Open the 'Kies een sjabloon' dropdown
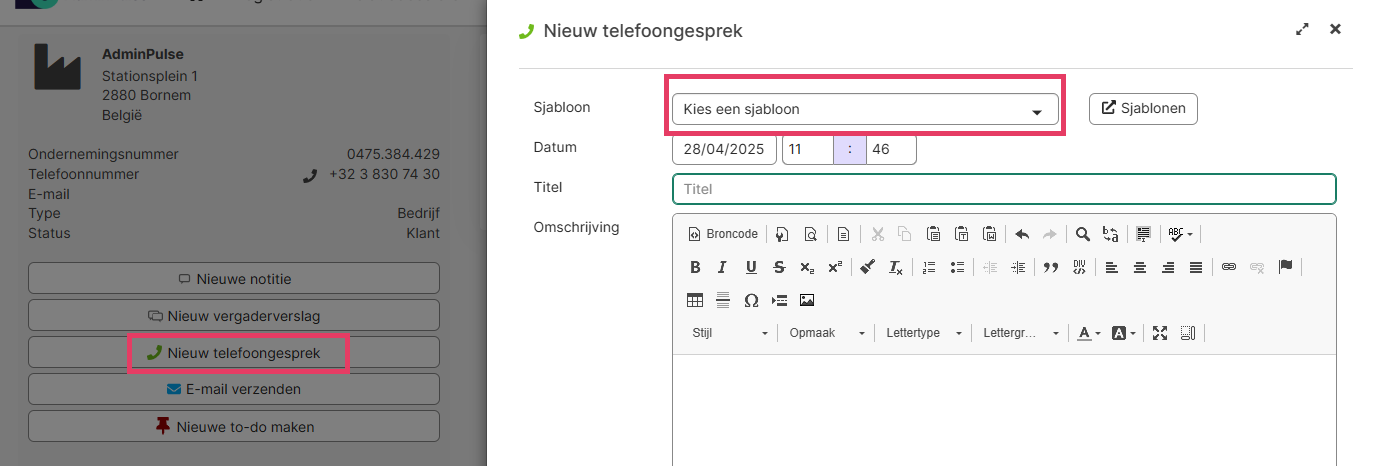1376x466 pixels. 864,110
